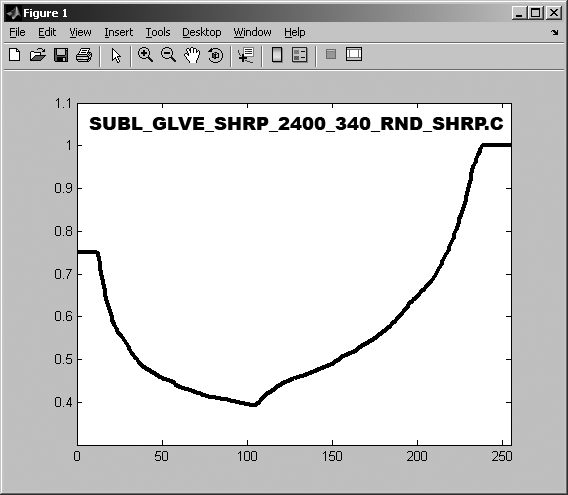568x495 pixels.
Task: Choose the Pan hand tool
Action: click(x=192, y=55)
